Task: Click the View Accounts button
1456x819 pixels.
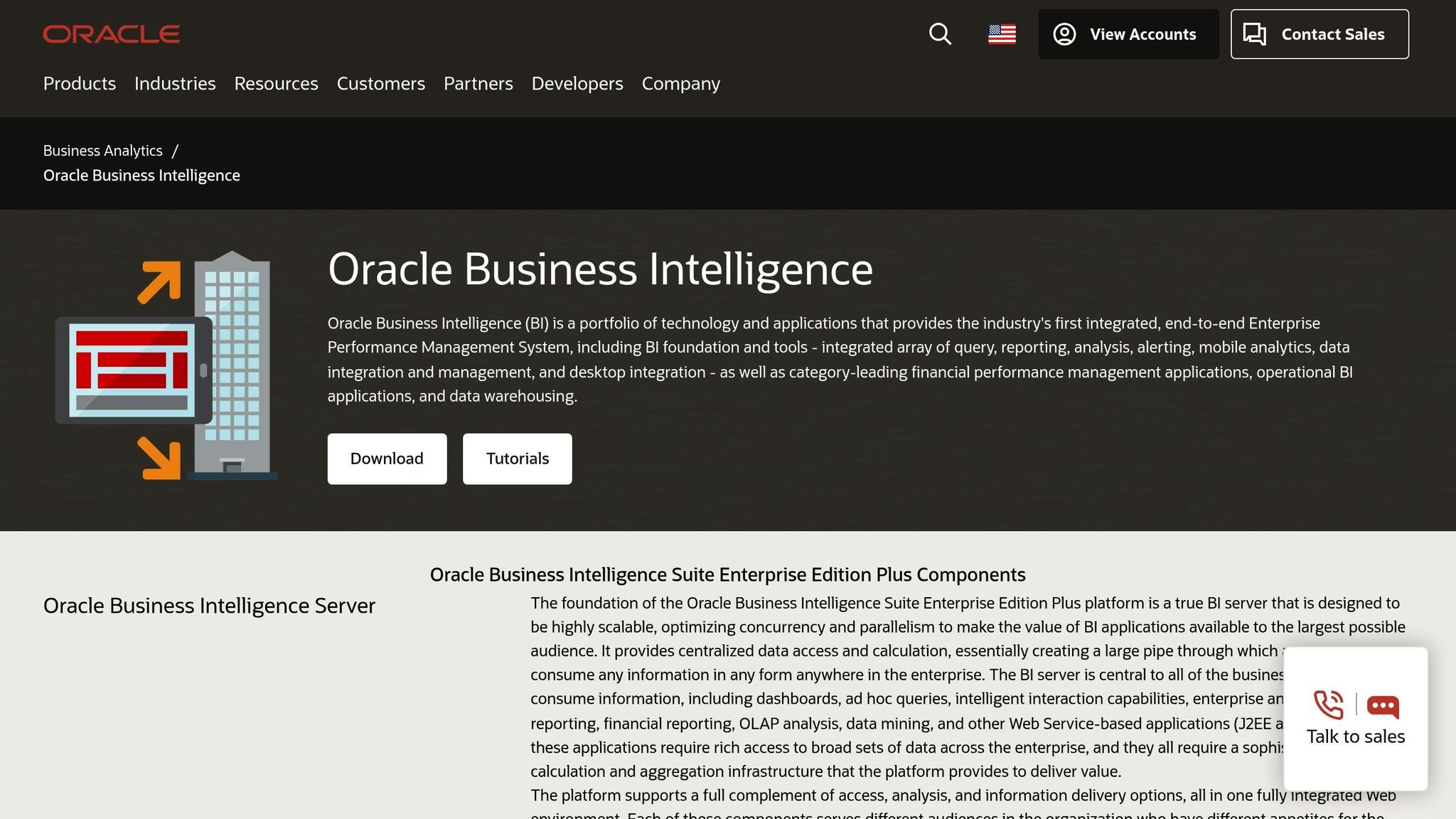Action: 1128,34
